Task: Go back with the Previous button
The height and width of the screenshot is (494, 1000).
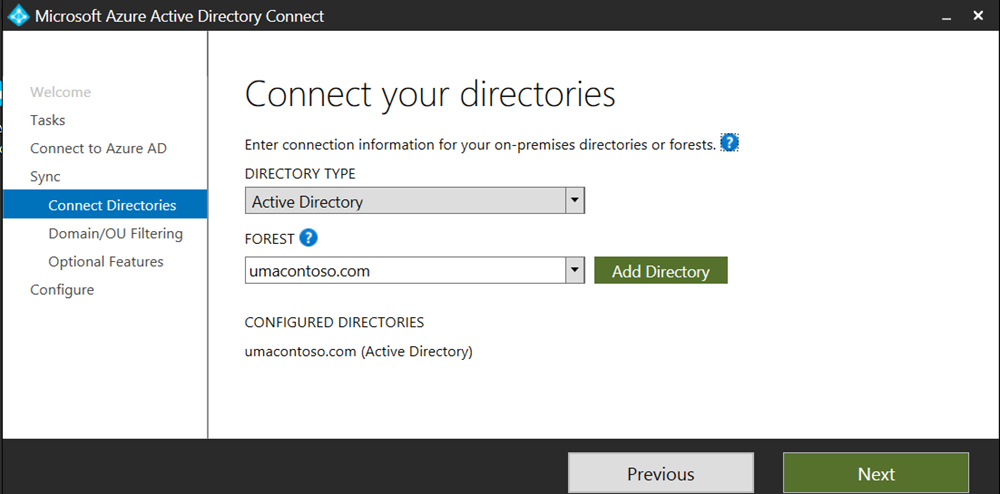Action: tap(660, 474)
